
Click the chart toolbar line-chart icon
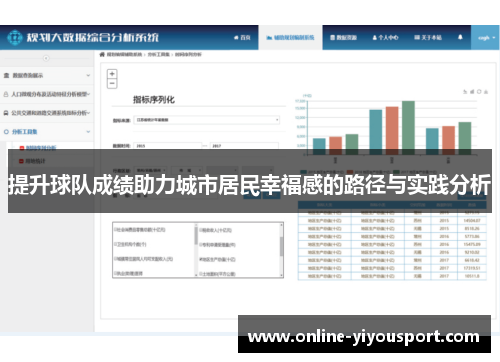coord(465,92)
